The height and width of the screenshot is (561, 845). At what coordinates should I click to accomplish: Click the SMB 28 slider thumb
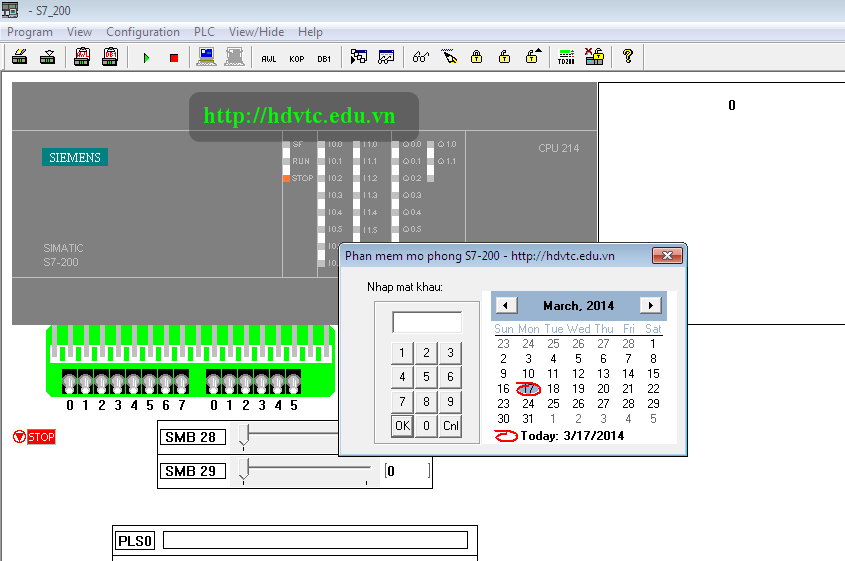[x=244, y=435]
